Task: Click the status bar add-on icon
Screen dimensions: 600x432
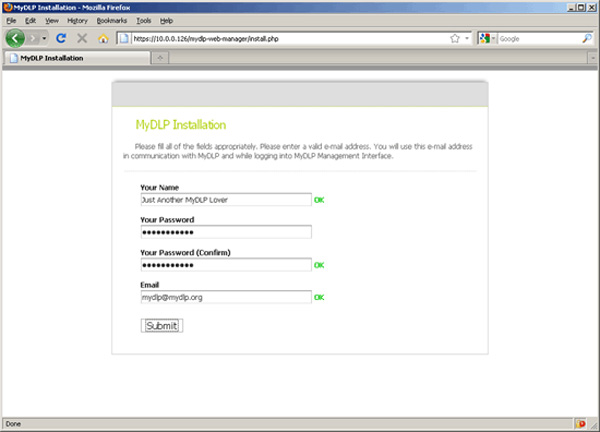Action: pyautogui.click(x=580, y=424)
